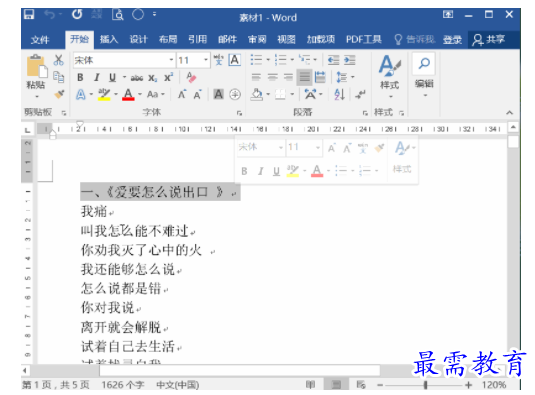The image size is (535, 395).
Task: Sort text with the A-Z sort icon
Action: [x=339, y=94]
